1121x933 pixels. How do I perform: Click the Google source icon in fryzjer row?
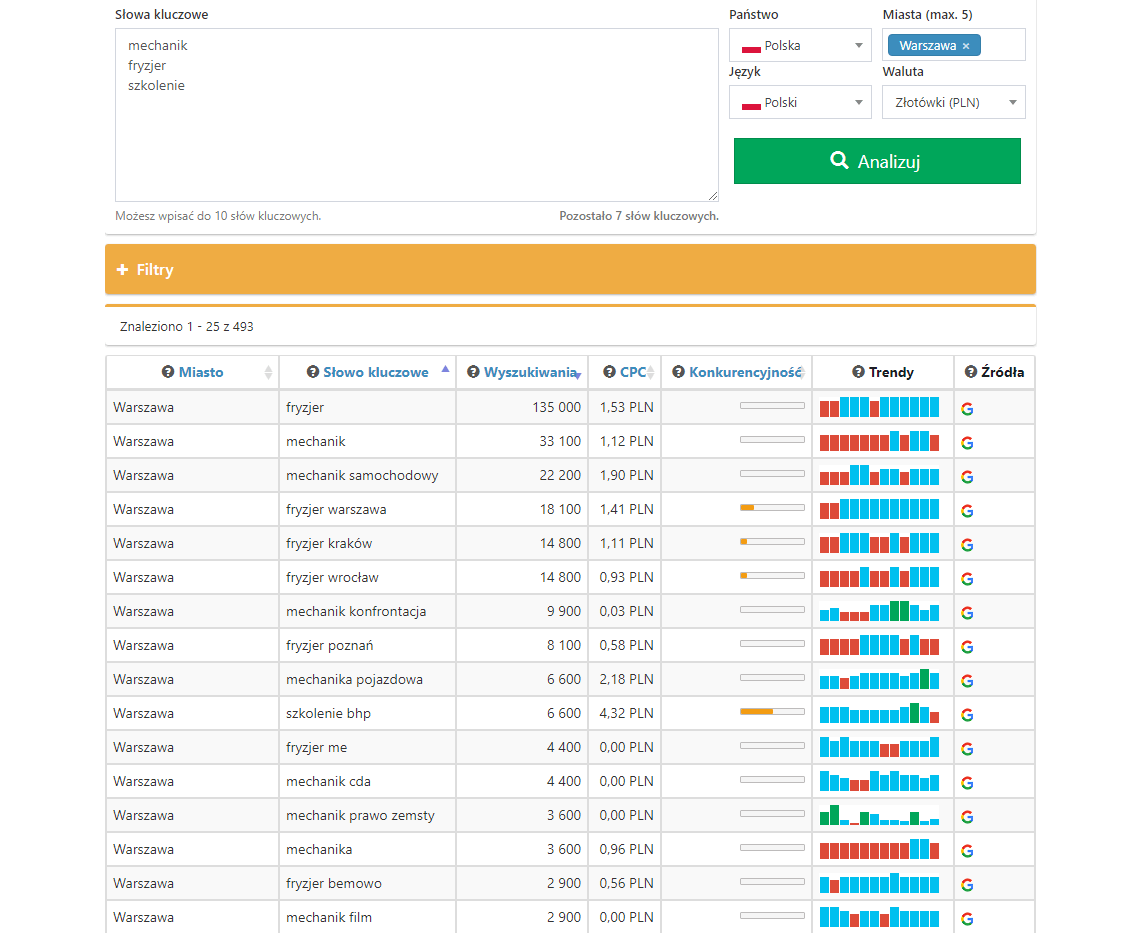tap(967, 408)
